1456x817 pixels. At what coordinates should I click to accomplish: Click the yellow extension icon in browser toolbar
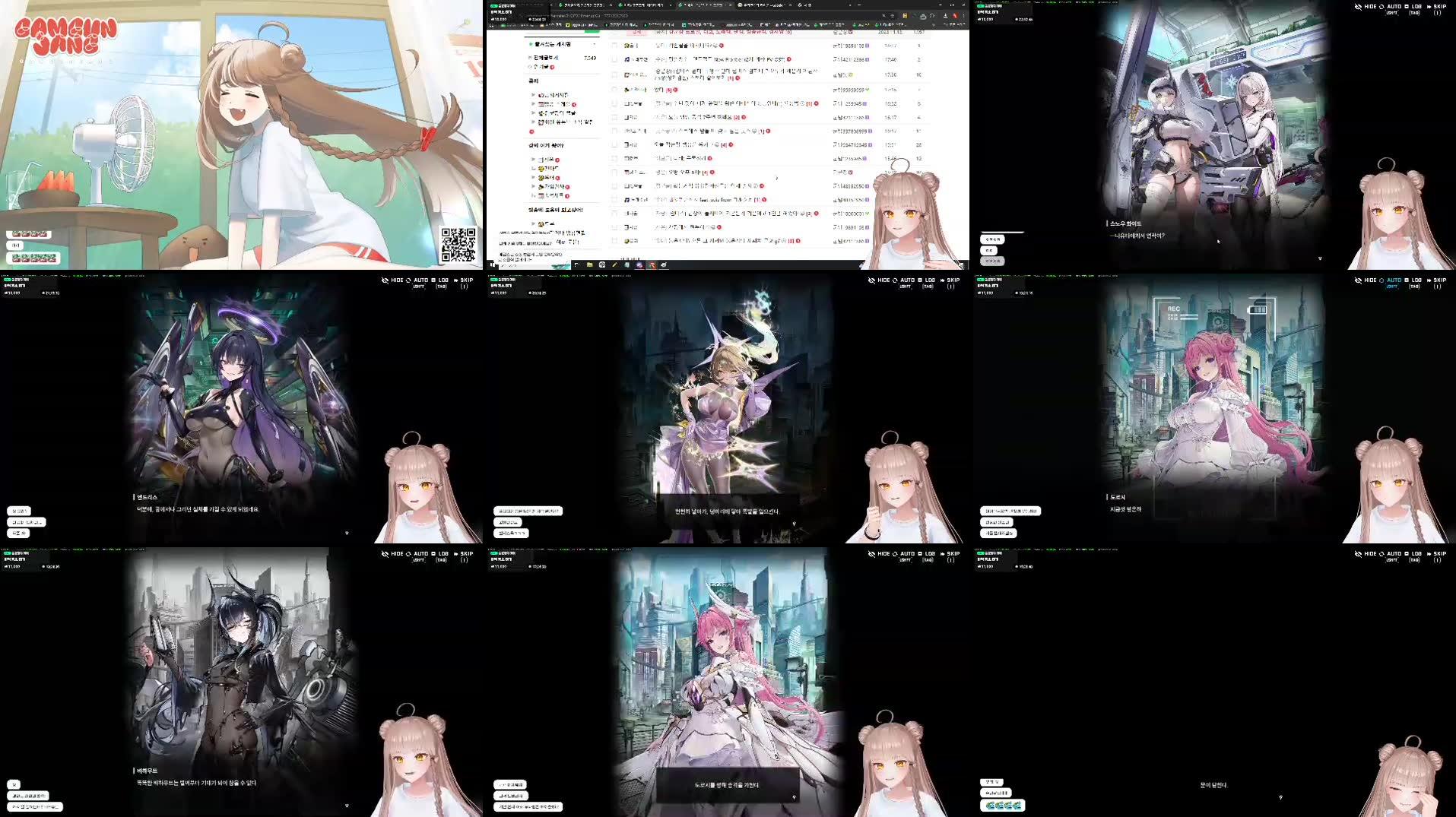point(905,16)
